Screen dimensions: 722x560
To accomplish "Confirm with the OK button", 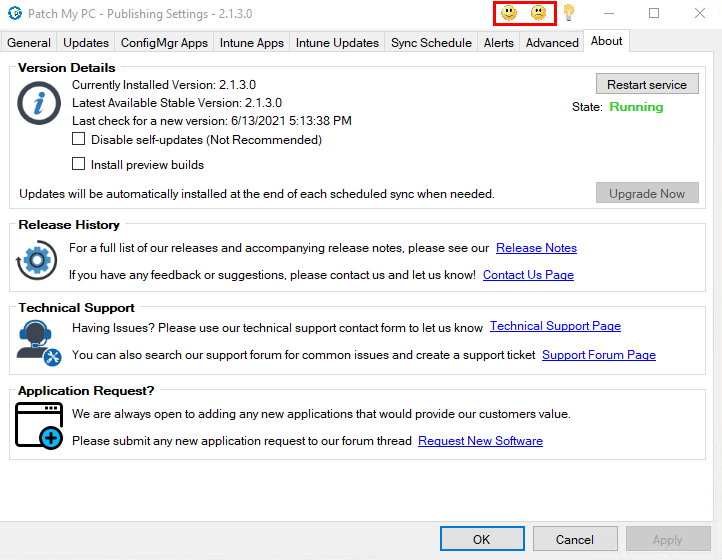I will [482, 539].
